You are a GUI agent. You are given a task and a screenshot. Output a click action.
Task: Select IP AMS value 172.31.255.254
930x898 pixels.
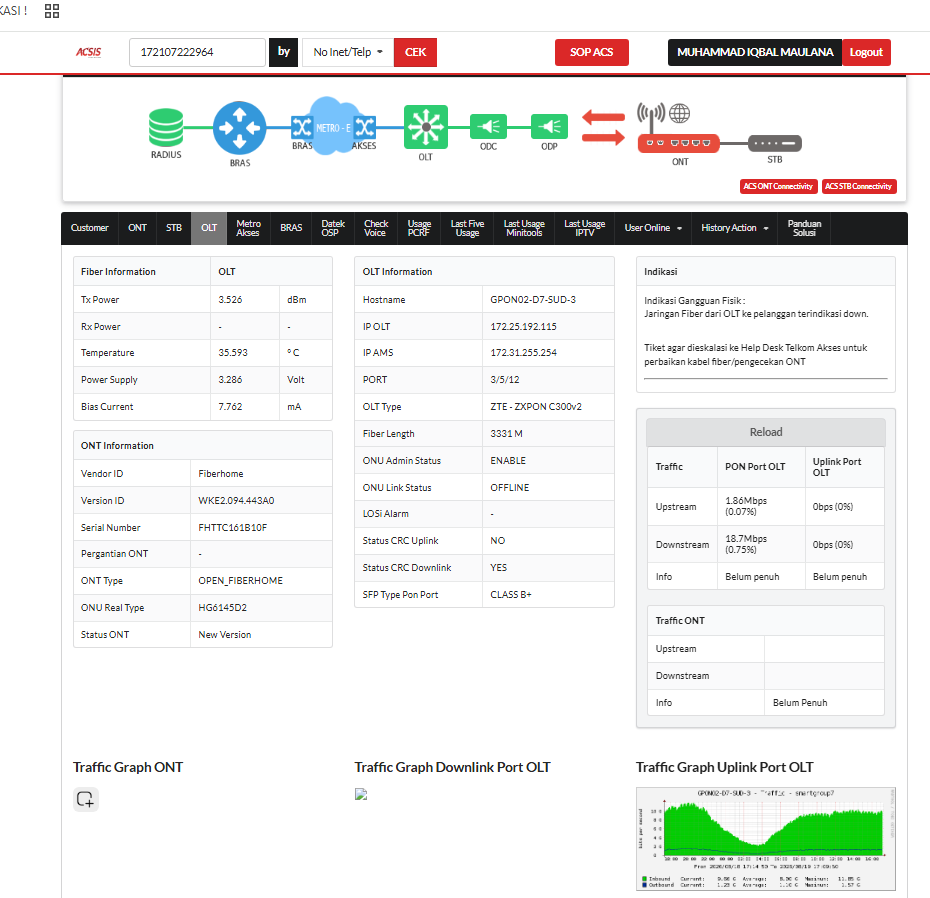coord(523,353)
